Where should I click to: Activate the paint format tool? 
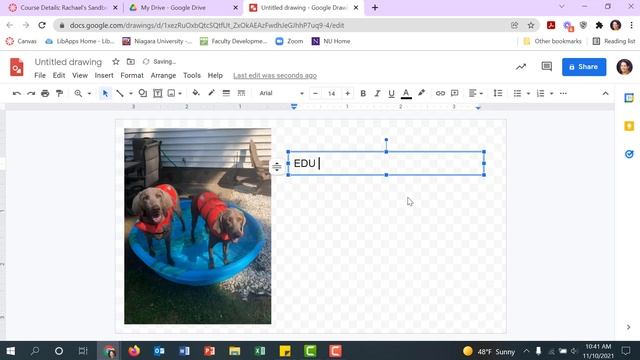pyautogui.click(x=60, y=93)
